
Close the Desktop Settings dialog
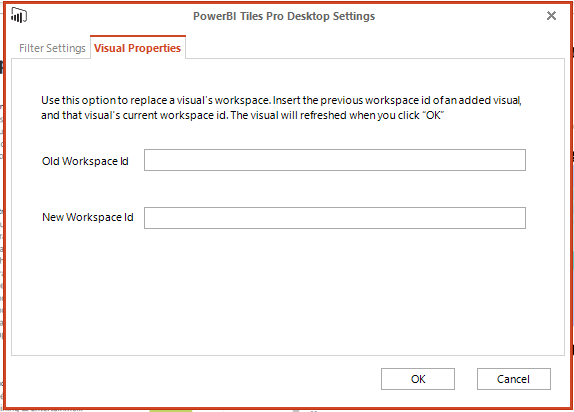(551, 16)
